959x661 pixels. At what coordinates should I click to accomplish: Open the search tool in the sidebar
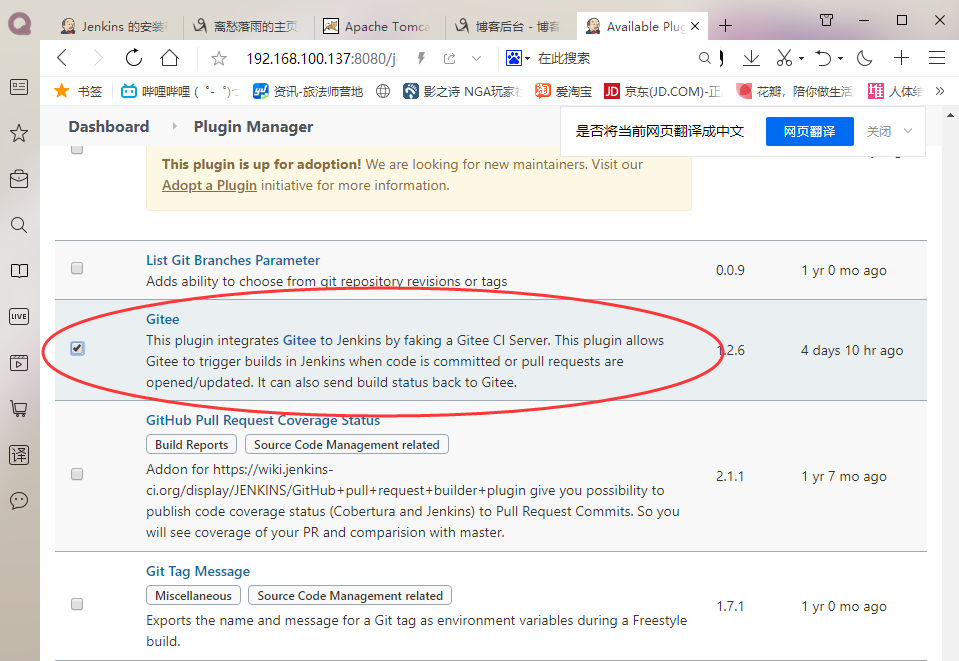click(x=19, y=225)
